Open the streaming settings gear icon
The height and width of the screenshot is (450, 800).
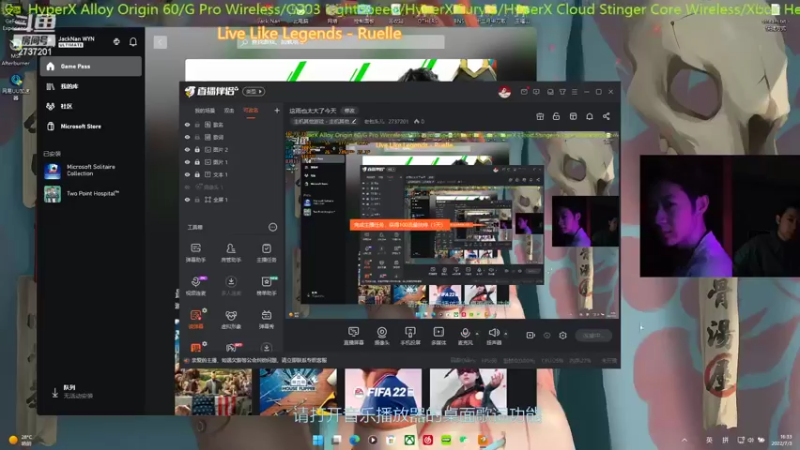tap(563, 335)
